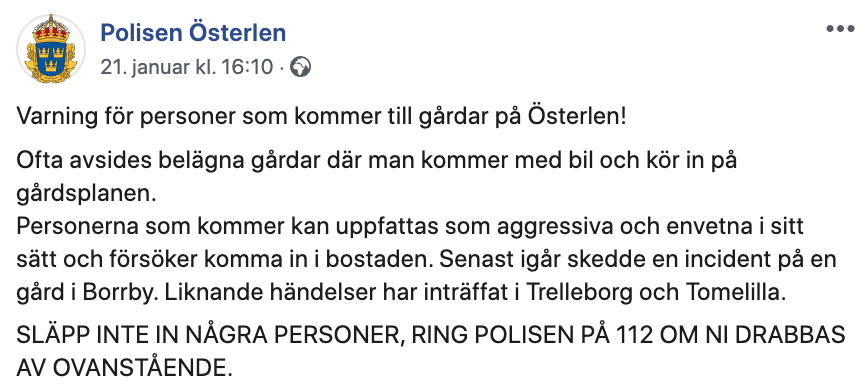This screenshot has height=387, width=863.
Task: Click the globe public-audience icon
Action: 300,67
